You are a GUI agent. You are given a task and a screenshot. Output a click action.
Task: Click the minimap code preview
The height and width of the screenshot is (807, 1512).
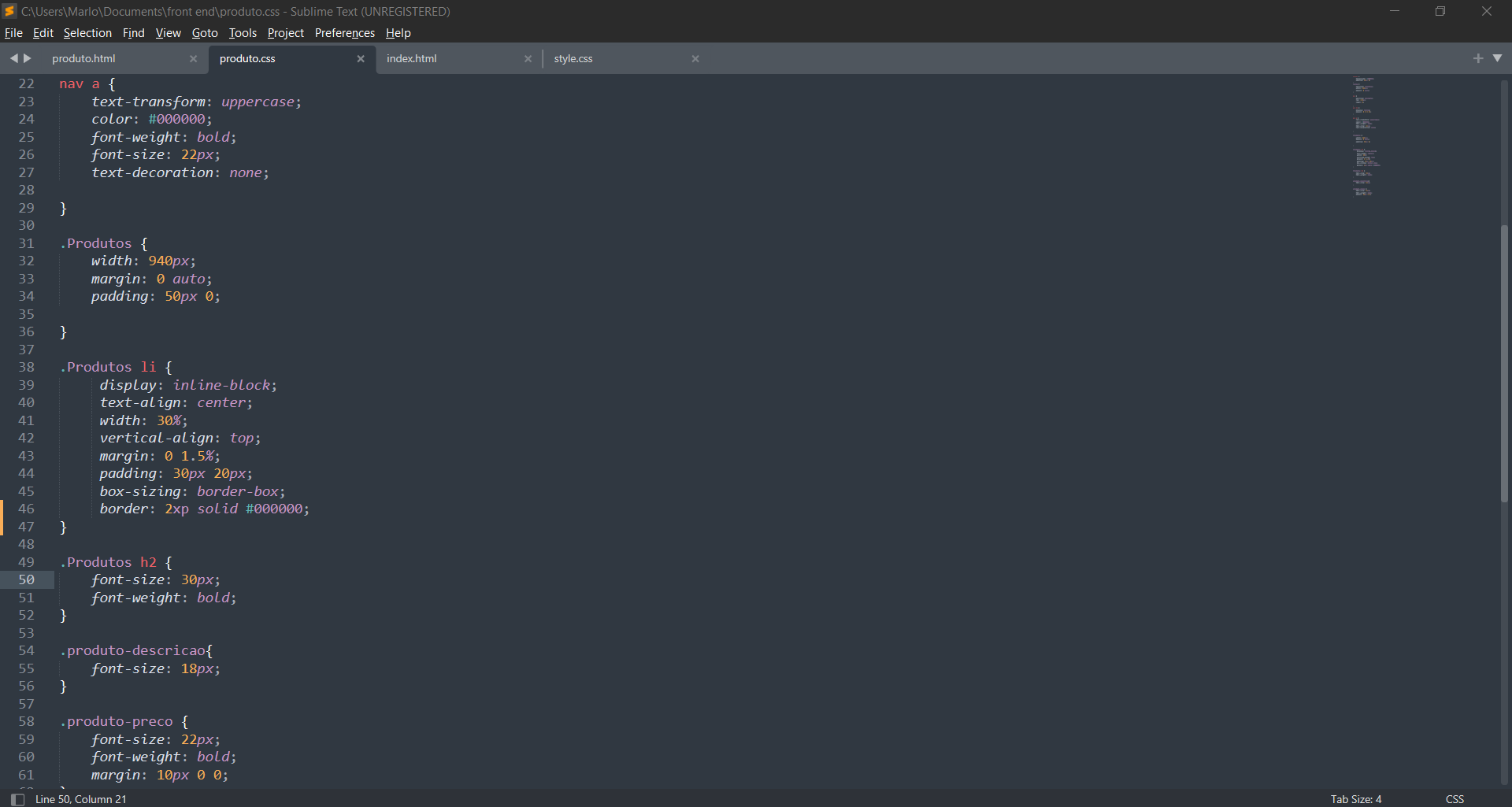pyautogui.click(x=1366, y=136)
